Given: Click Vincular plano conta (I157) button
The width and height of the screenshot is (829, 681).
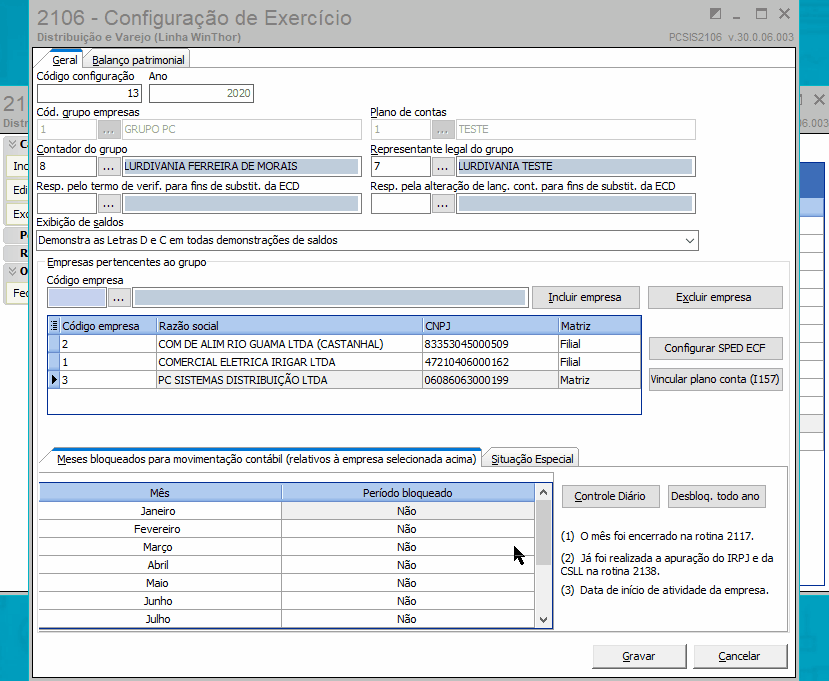Looking at the screenshot, I should (715, 380).
